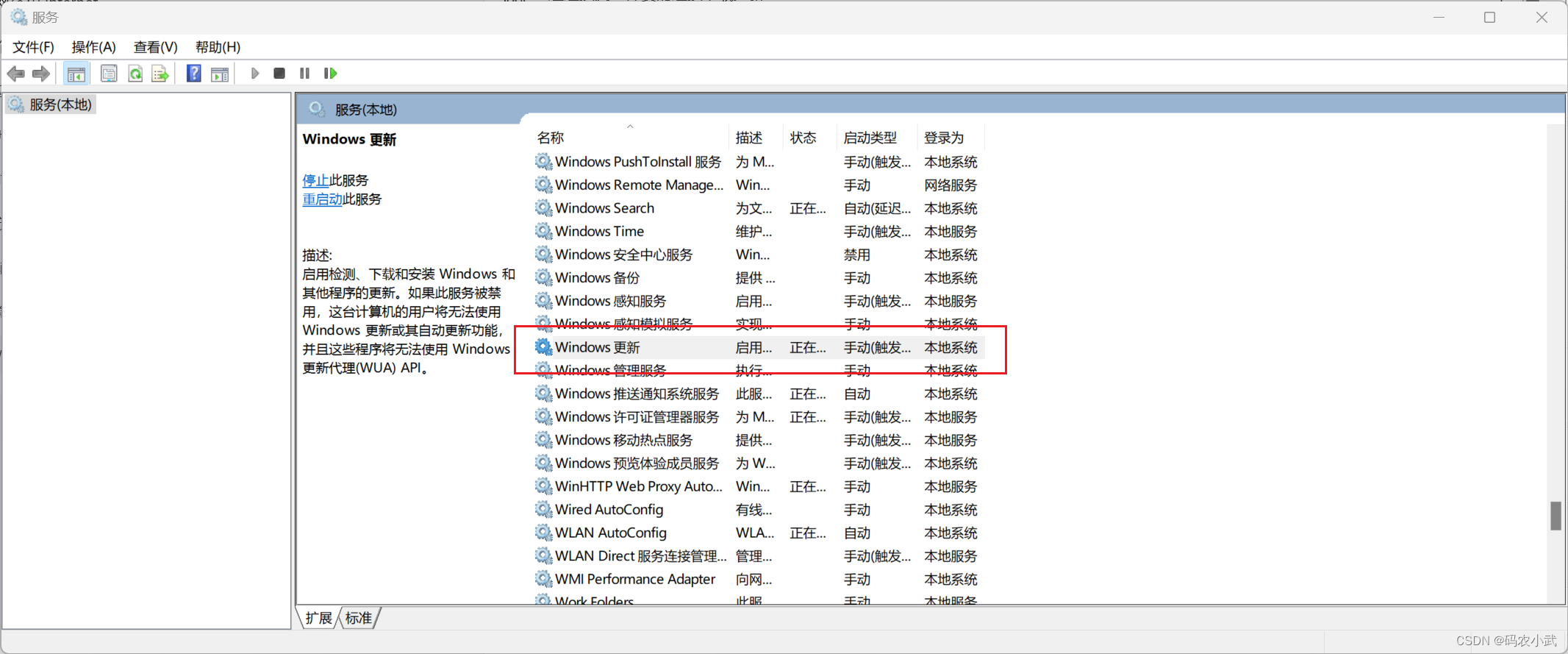Open the 文件(F) menu

[x=33, y=47]
